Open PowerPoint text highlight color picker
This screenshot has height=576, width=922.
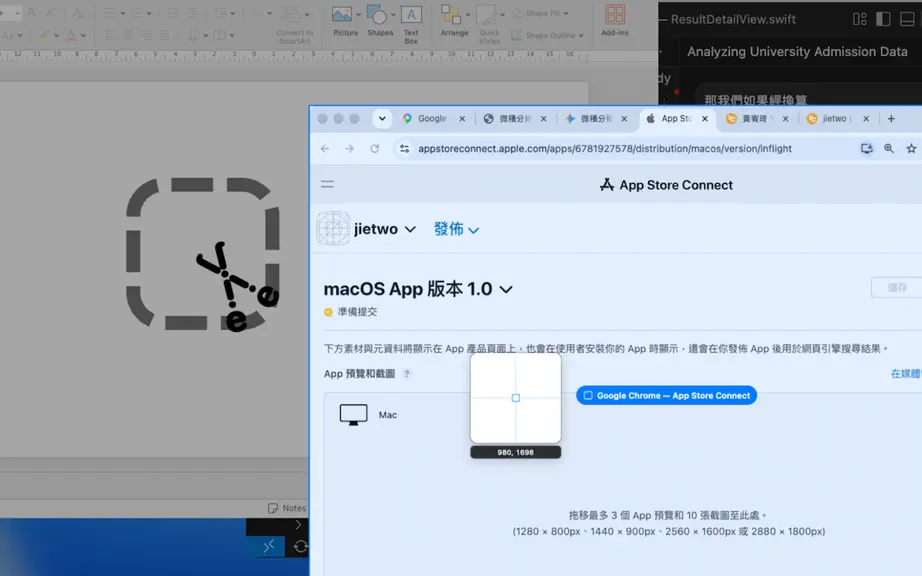[x=45, y=35]
